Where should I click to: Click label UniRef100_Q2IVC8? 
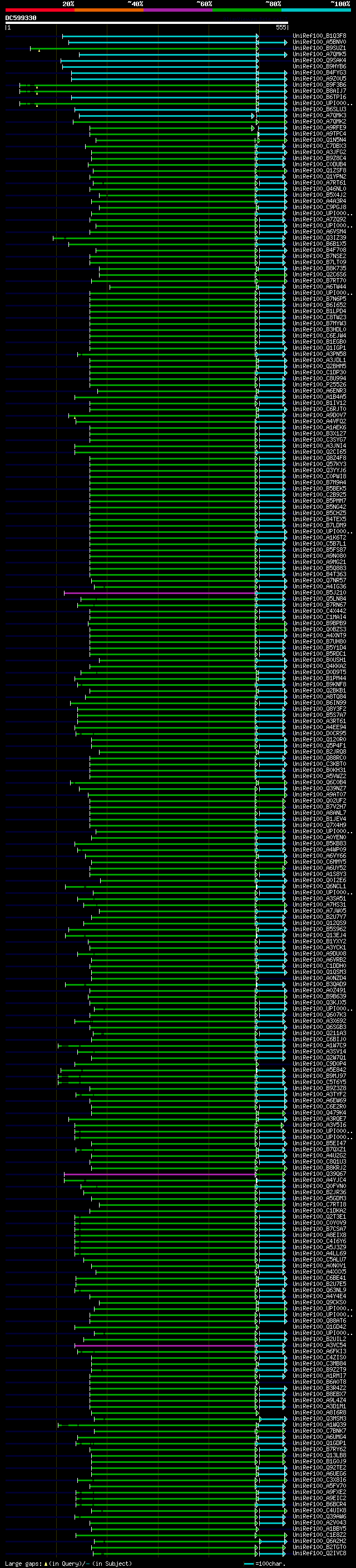(319, 1554)
